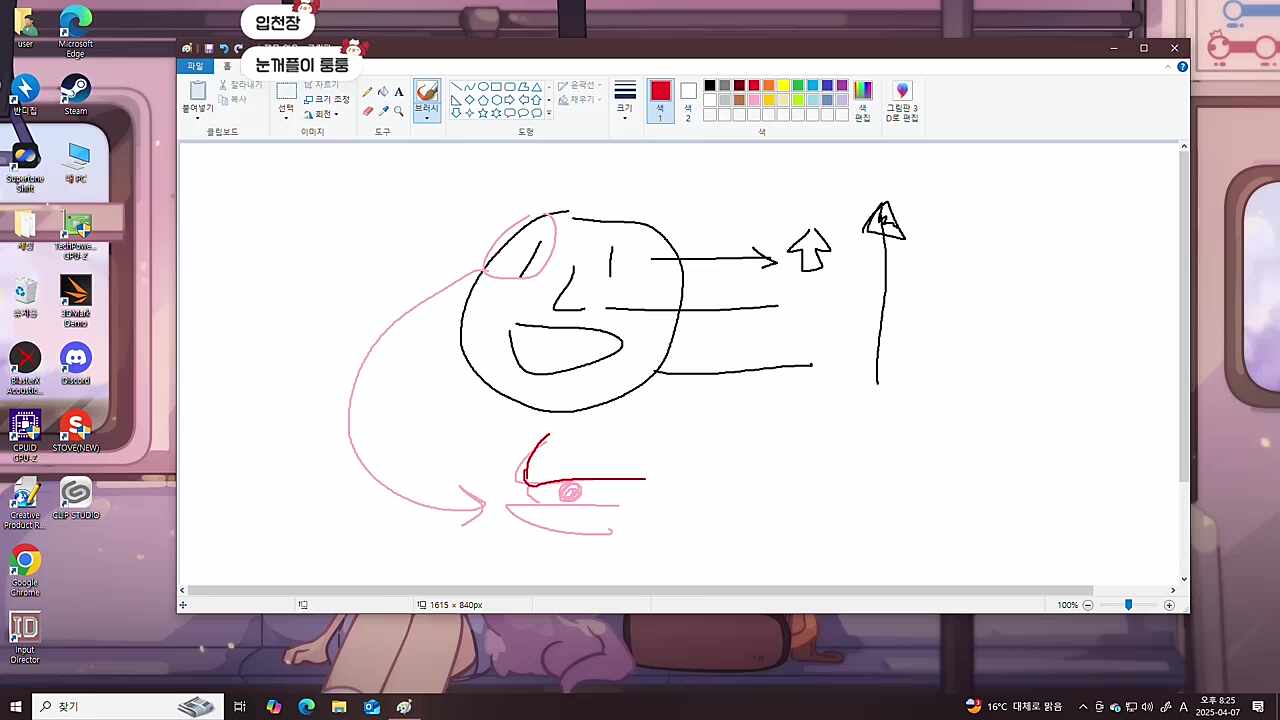Select the Magnifier tool
Viewport: 1280px width, 720px height.
click(x=398, y=111)
